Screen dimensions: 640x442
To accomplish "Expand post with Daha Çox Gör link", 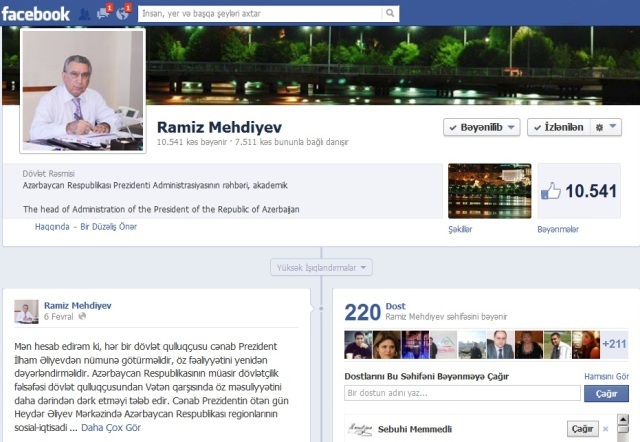I will 111,427.
